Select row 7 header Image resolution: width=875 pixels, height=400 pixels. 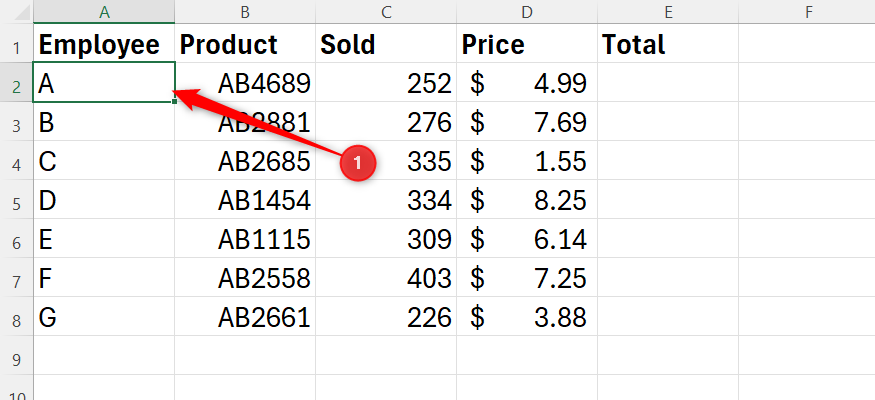click(x=17, y=278)
